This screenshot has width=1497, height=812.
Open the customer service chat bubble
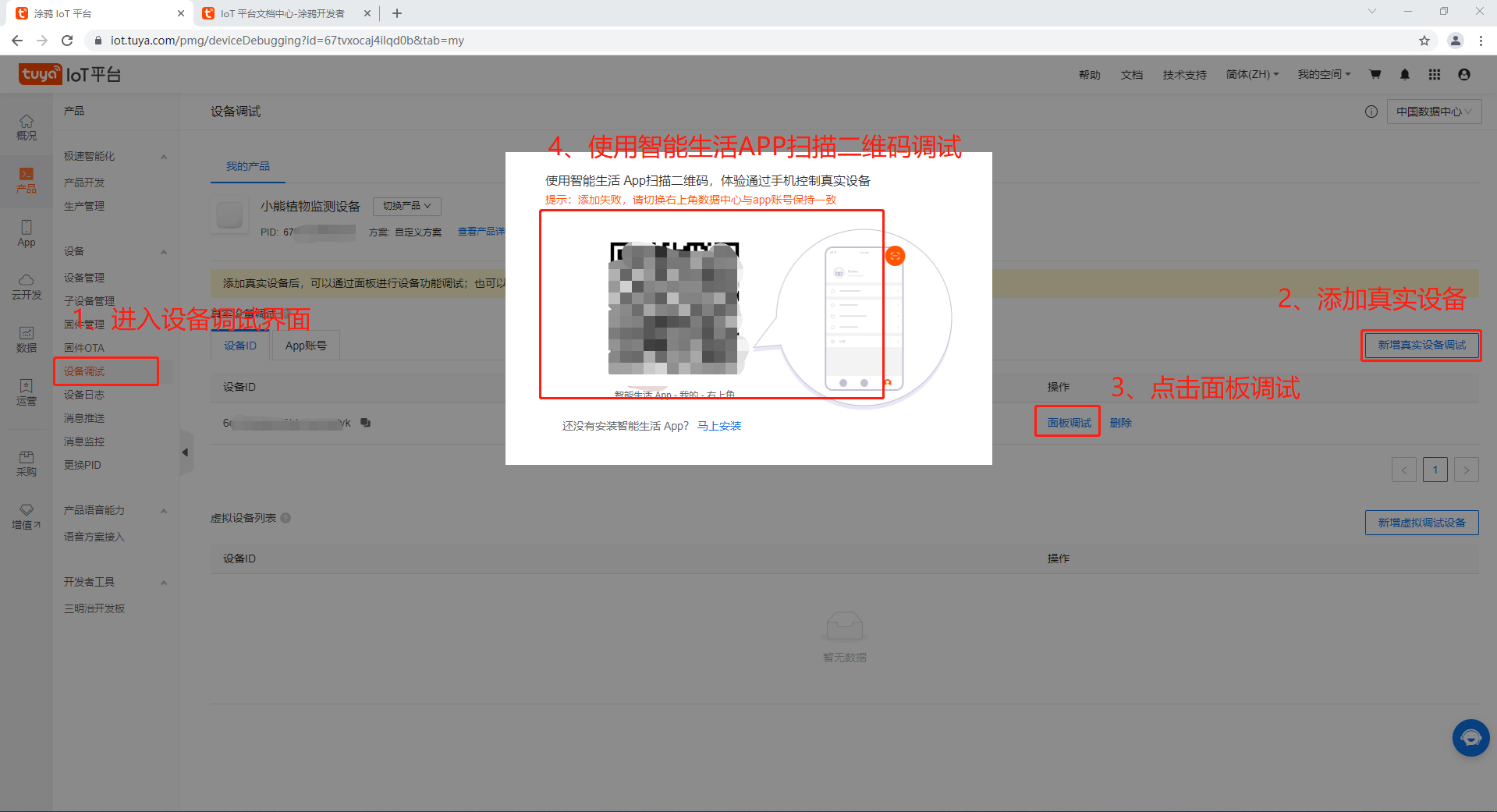pyautogui.click(x=1470, y=737)
